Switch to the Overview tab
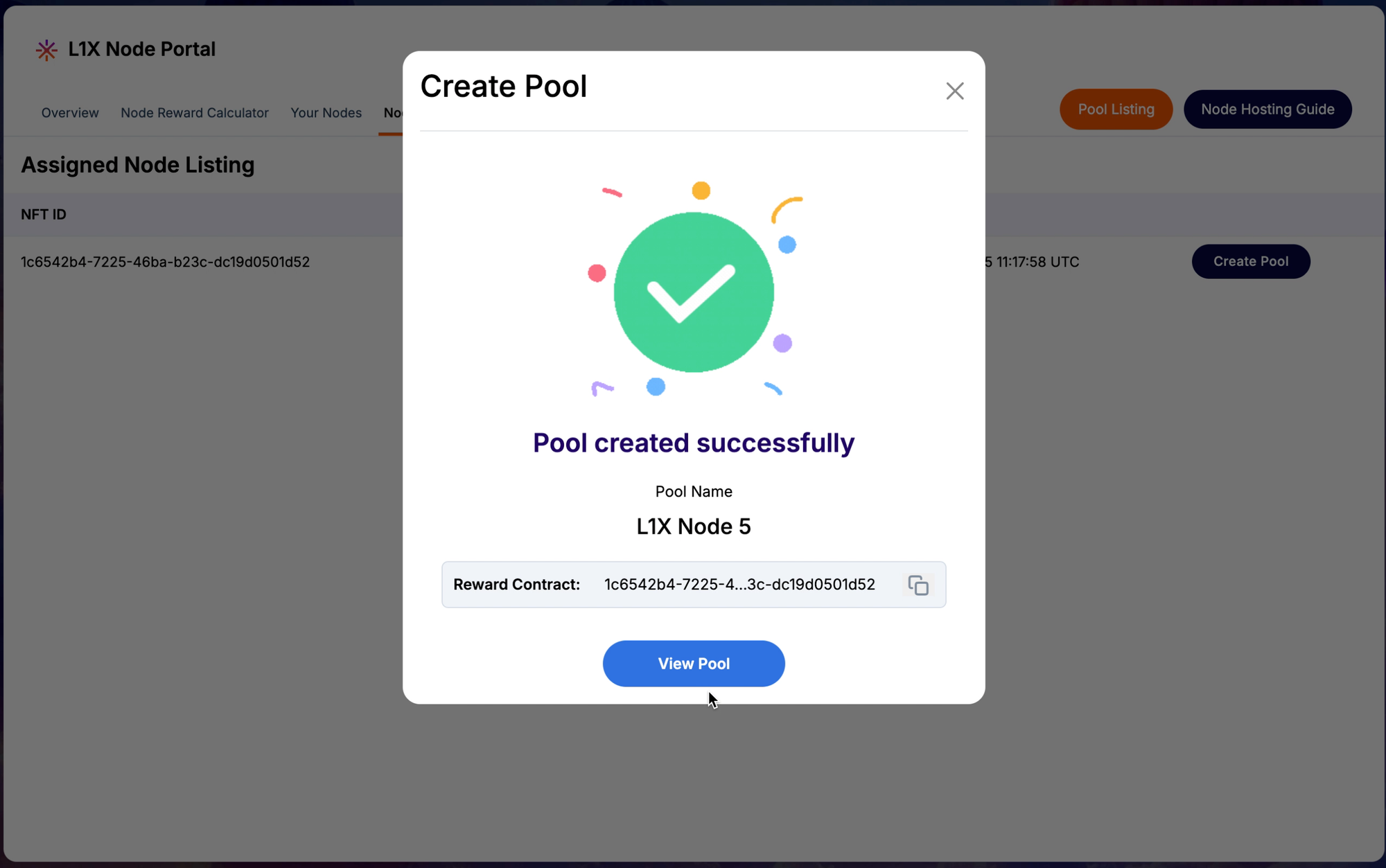 click(70, 113)
